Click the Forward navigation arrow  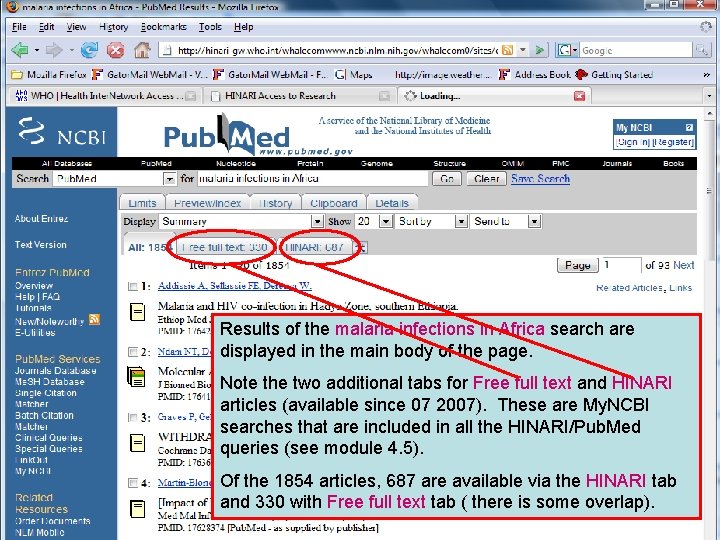click(x=54, y=50)
